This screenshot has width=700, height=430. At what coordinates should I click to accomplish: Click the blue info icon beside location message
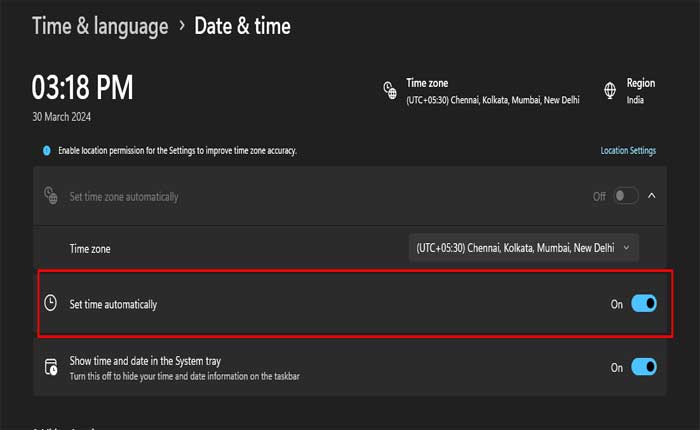46,151
